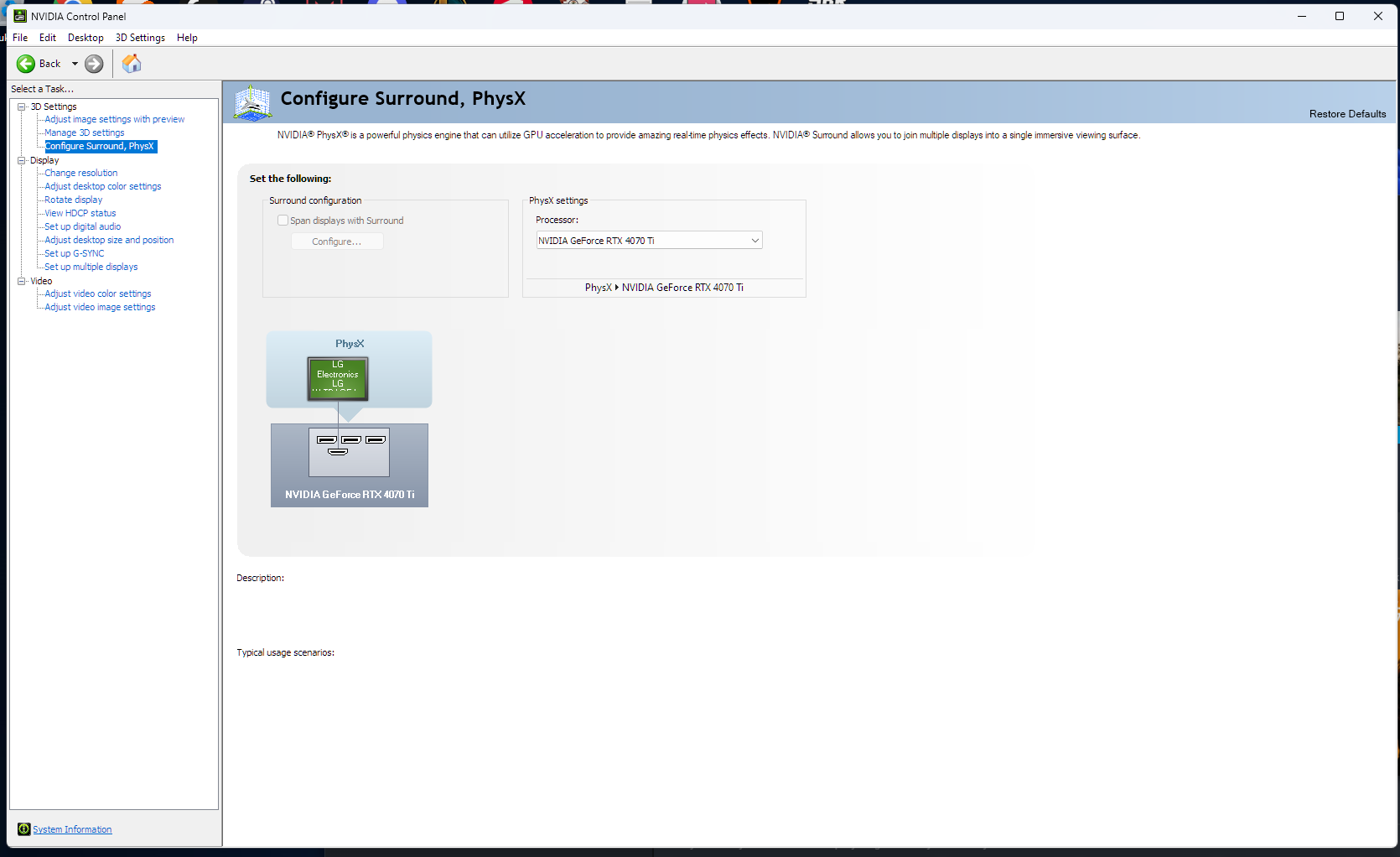The width and height of the screenshot is (1400, 857).
Task: Collapse the Display tree node
Action: click(22, 160)
